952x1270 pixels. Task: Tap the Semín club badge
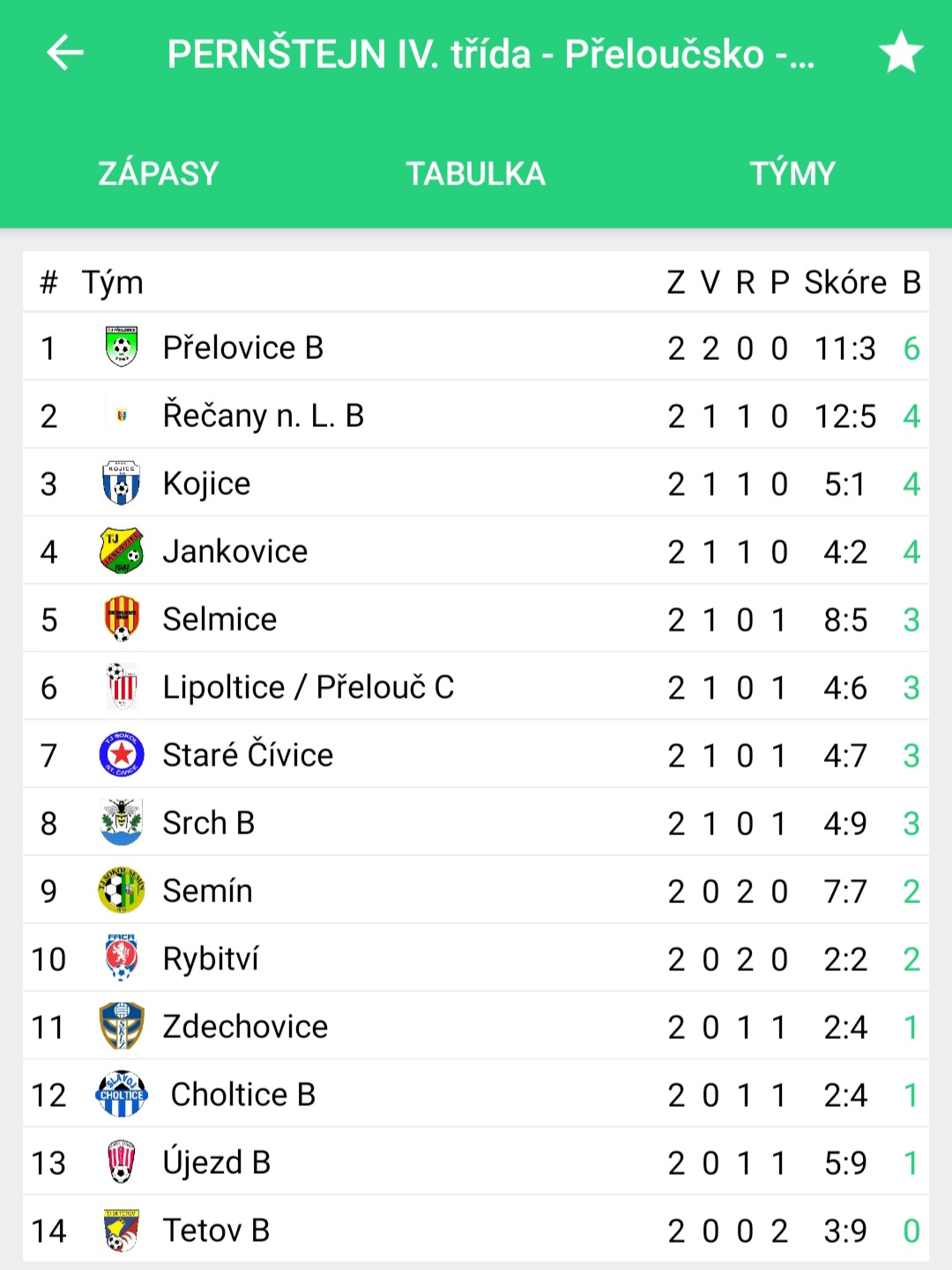click(122, 891)
